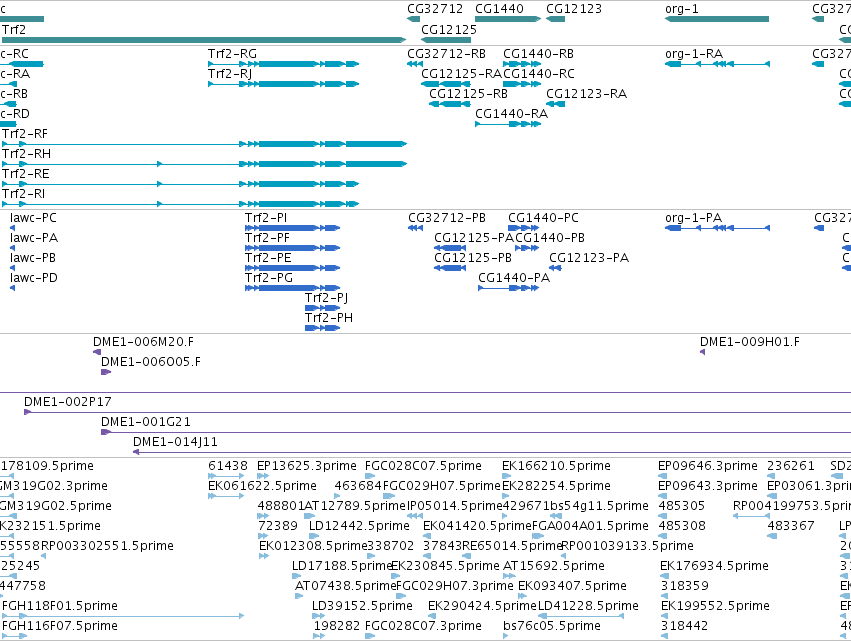
Task: Click transcript CG32712-RB
Action: [x=415, y=64]
